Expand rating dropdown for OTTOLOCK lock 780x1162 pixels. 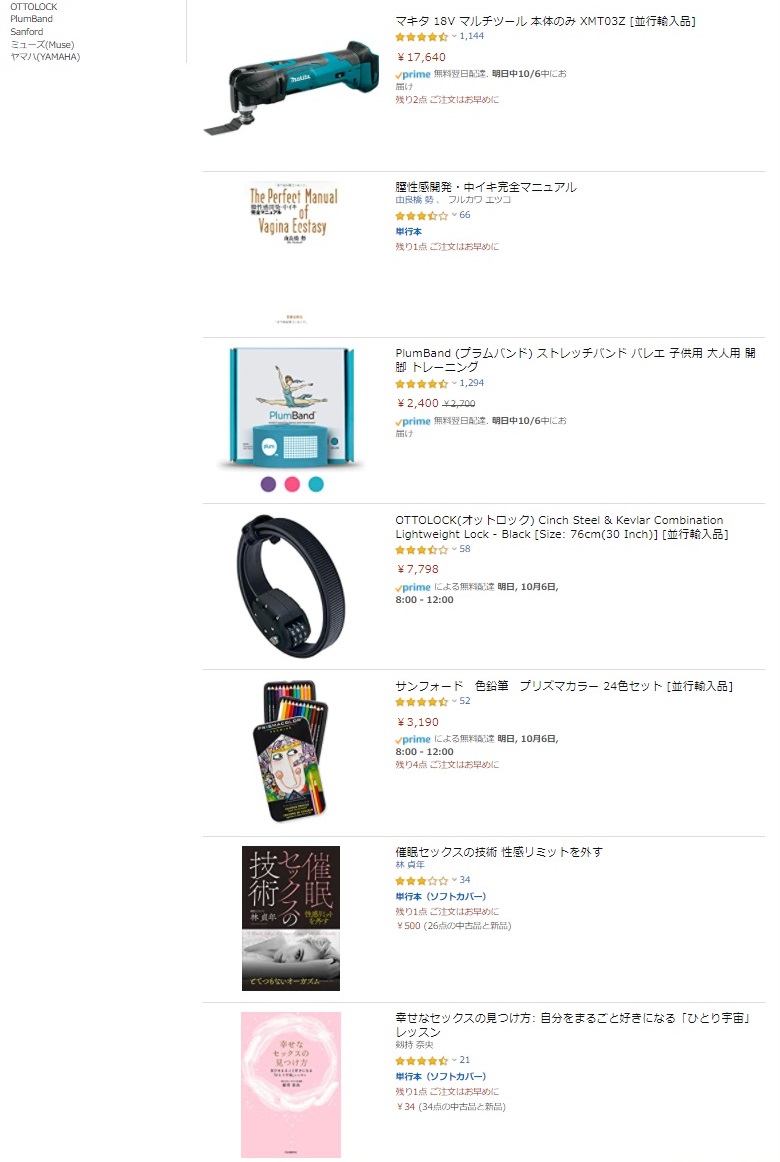tap(454, 549)
